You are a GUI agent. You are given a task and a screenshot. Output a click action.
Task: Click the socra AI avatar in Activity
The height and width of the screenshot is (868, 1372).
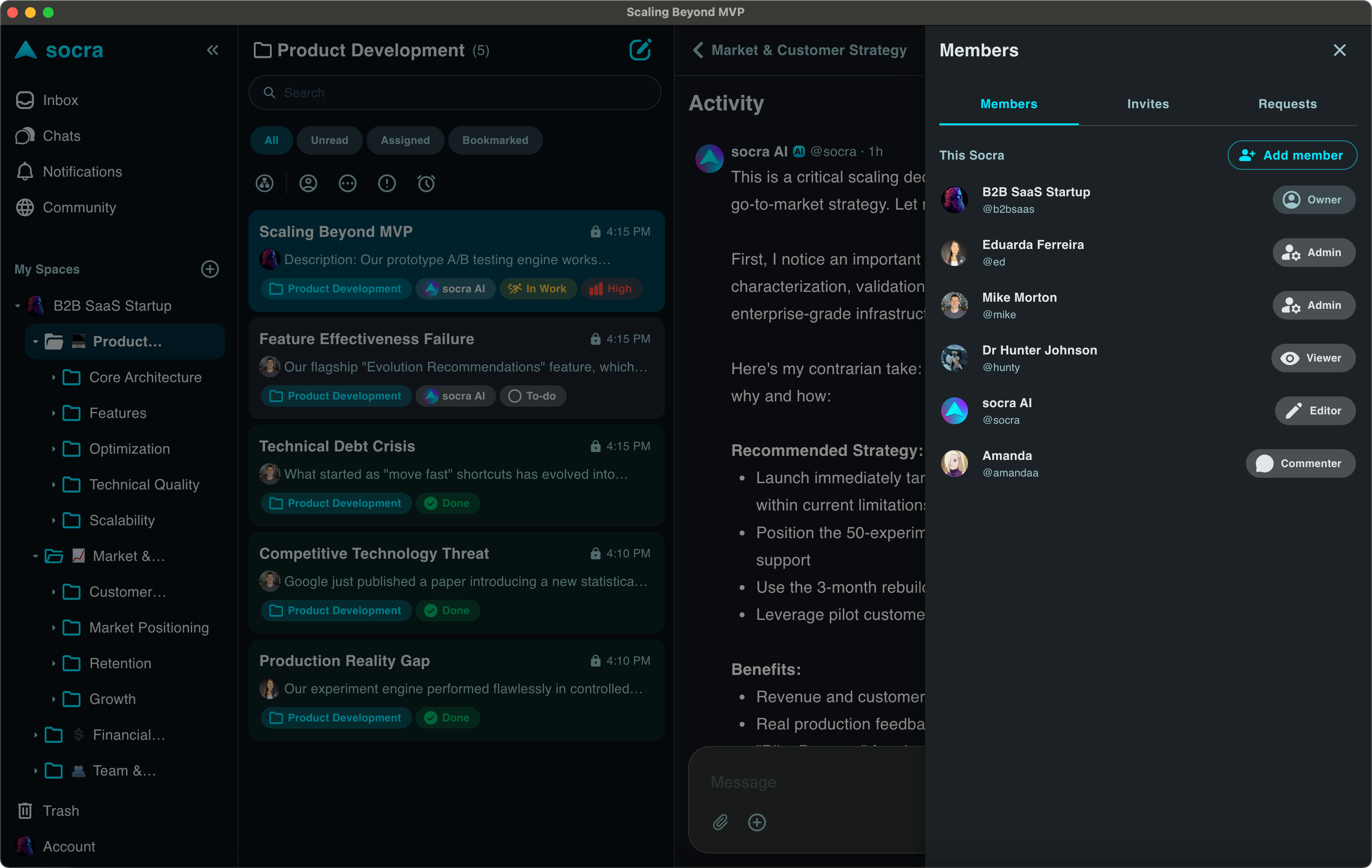pyautogui.click(x=709, y=158)
